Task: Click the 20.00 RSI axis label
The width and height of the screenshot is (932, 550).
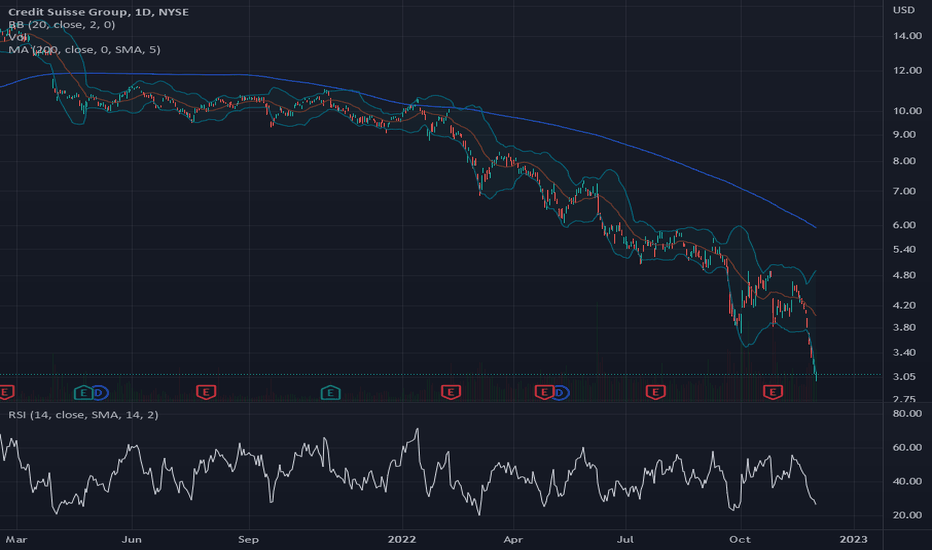Action: 907,515
